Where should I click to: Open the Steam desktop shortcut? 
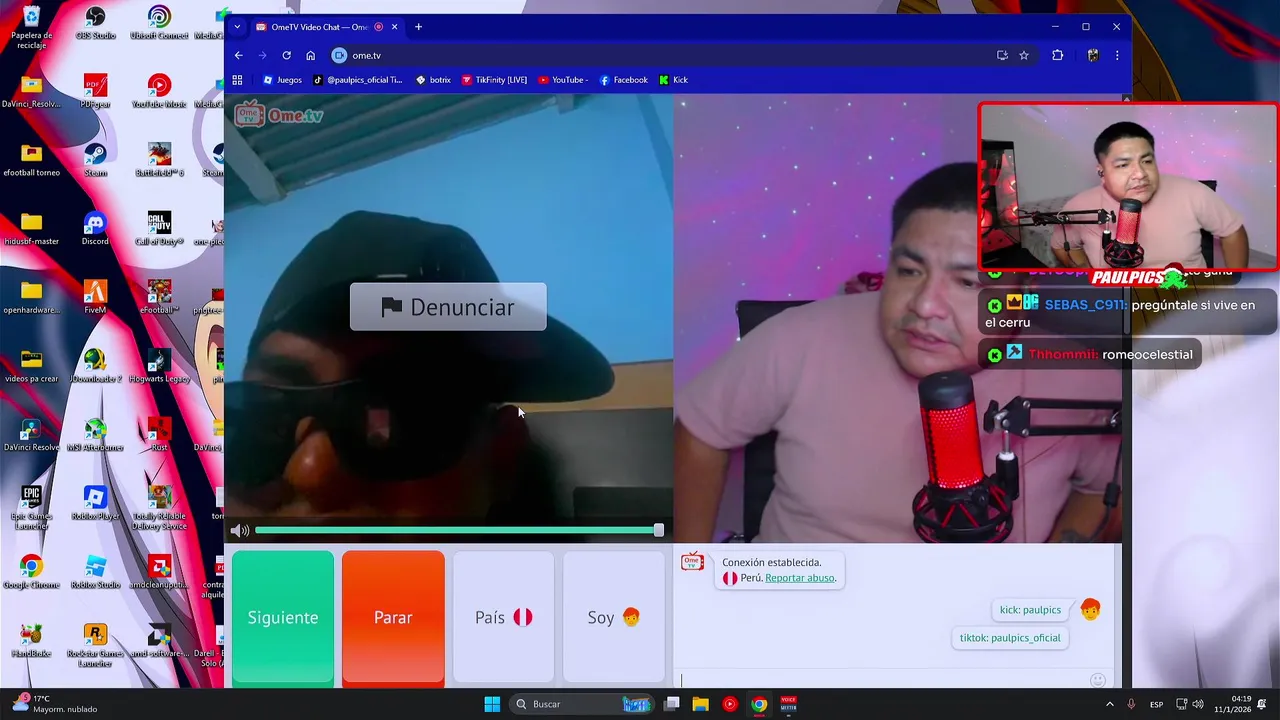95,160
